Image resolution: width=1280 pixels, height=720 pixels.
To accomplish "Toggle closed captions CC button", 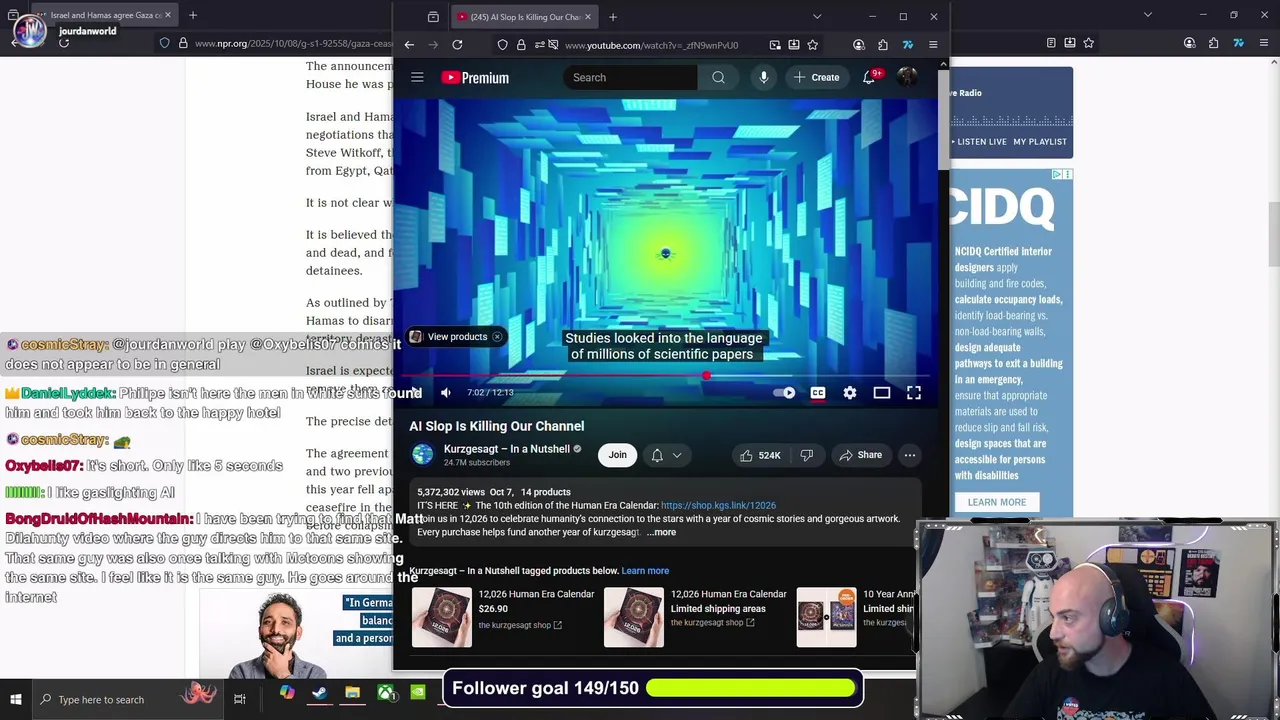I will pyautogui.click(x=818, y=393).
